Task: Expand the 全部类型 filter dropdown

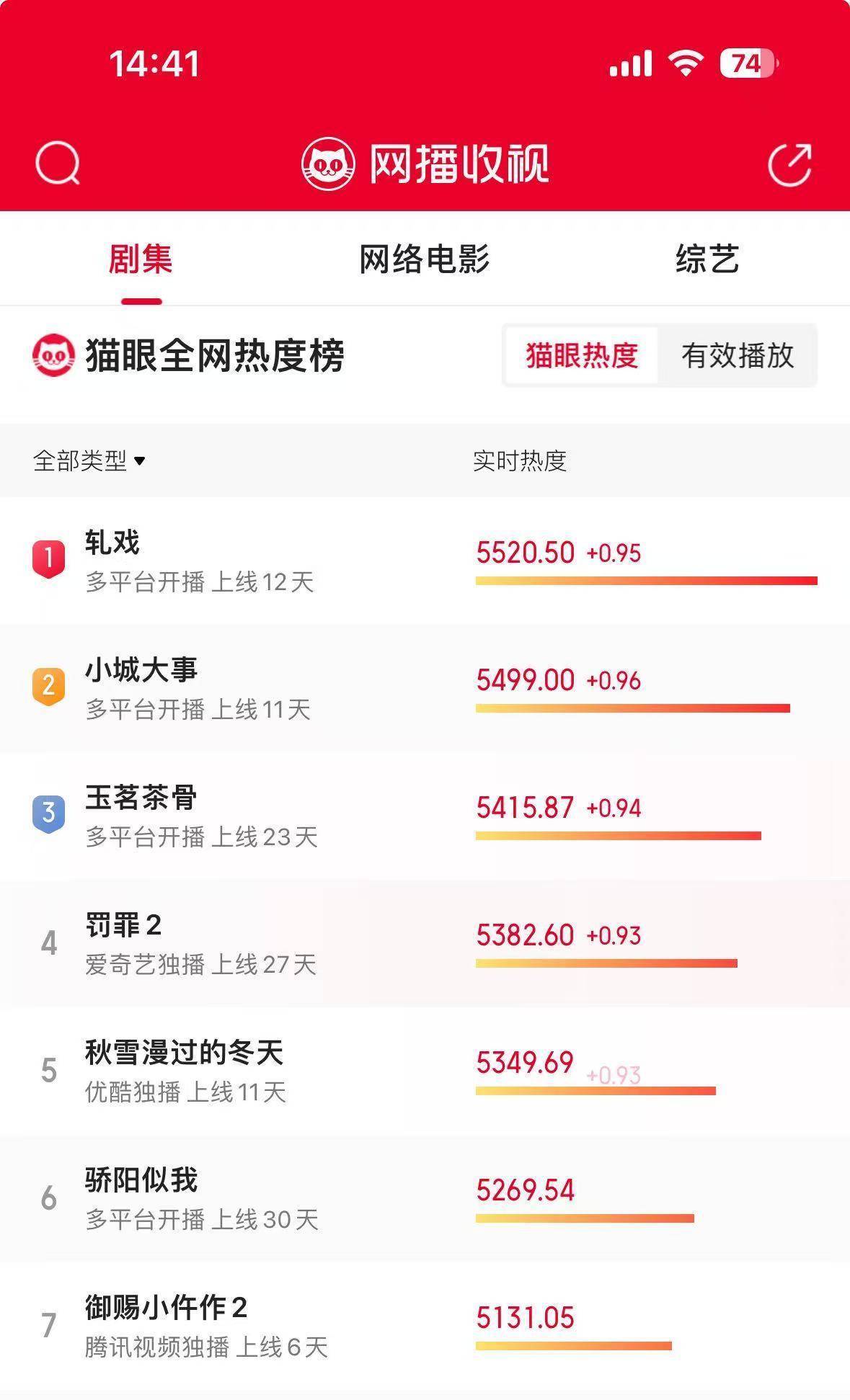Action: tap(89, 460)
